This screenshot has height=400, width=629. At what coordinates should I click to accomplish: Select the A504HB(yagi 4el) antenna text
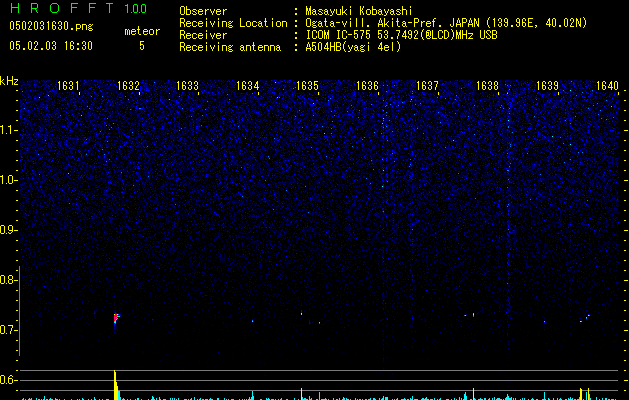point(353,47)
